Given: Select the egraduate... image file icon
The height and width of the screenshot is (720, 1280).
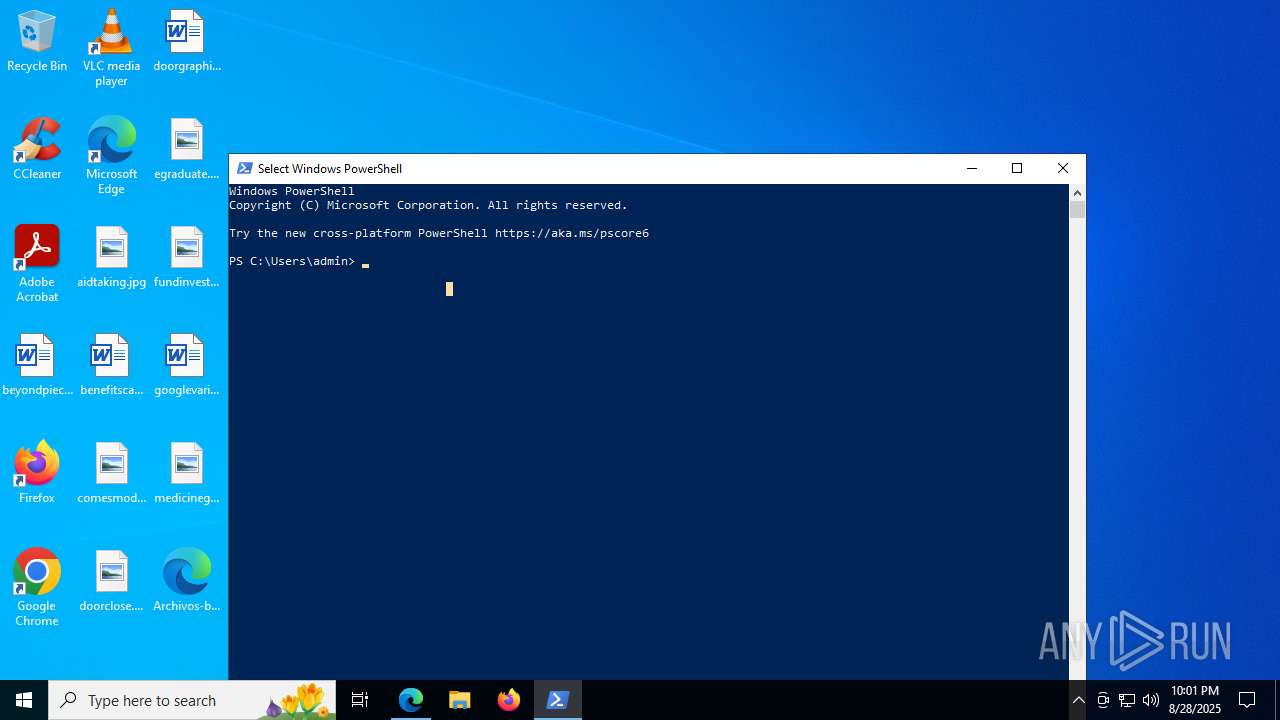Looking at the screenshot, I should 186,150.
